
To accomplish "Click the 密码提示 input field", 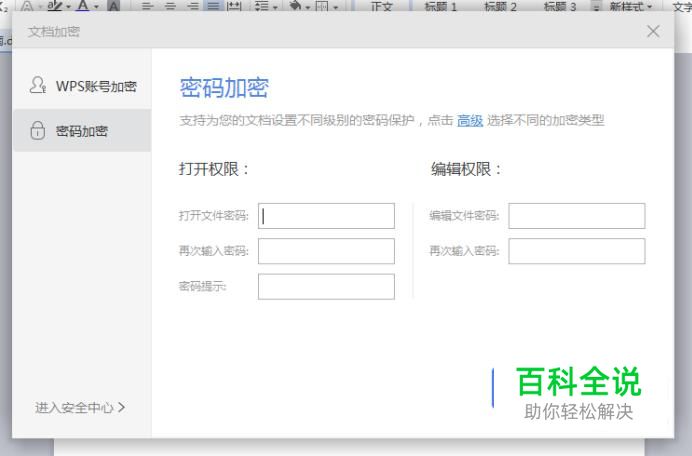I will tap(326, 286).
